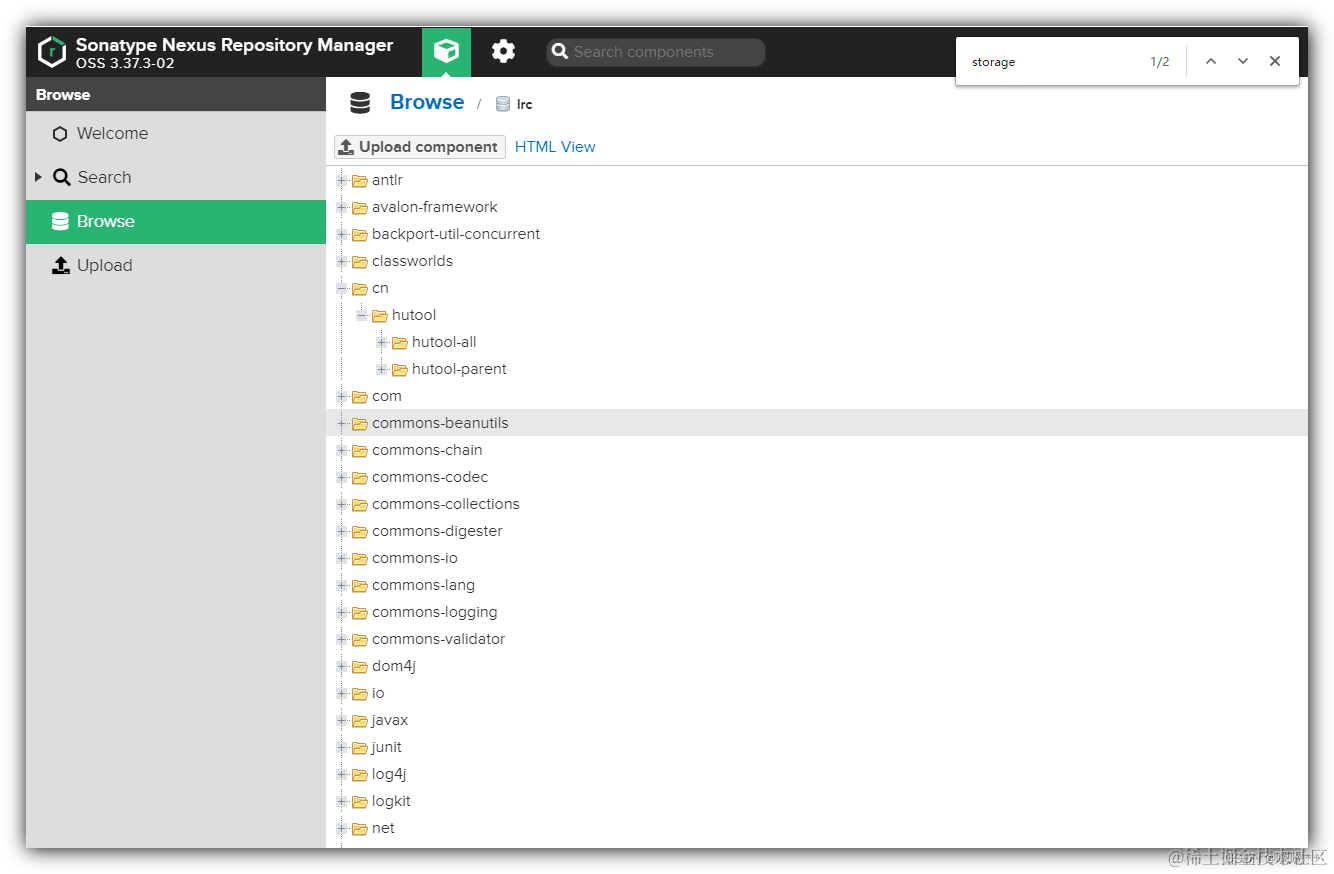Focus the Search components field
The width and height of the screenshot is (1334, 874).
pos(656,52)
